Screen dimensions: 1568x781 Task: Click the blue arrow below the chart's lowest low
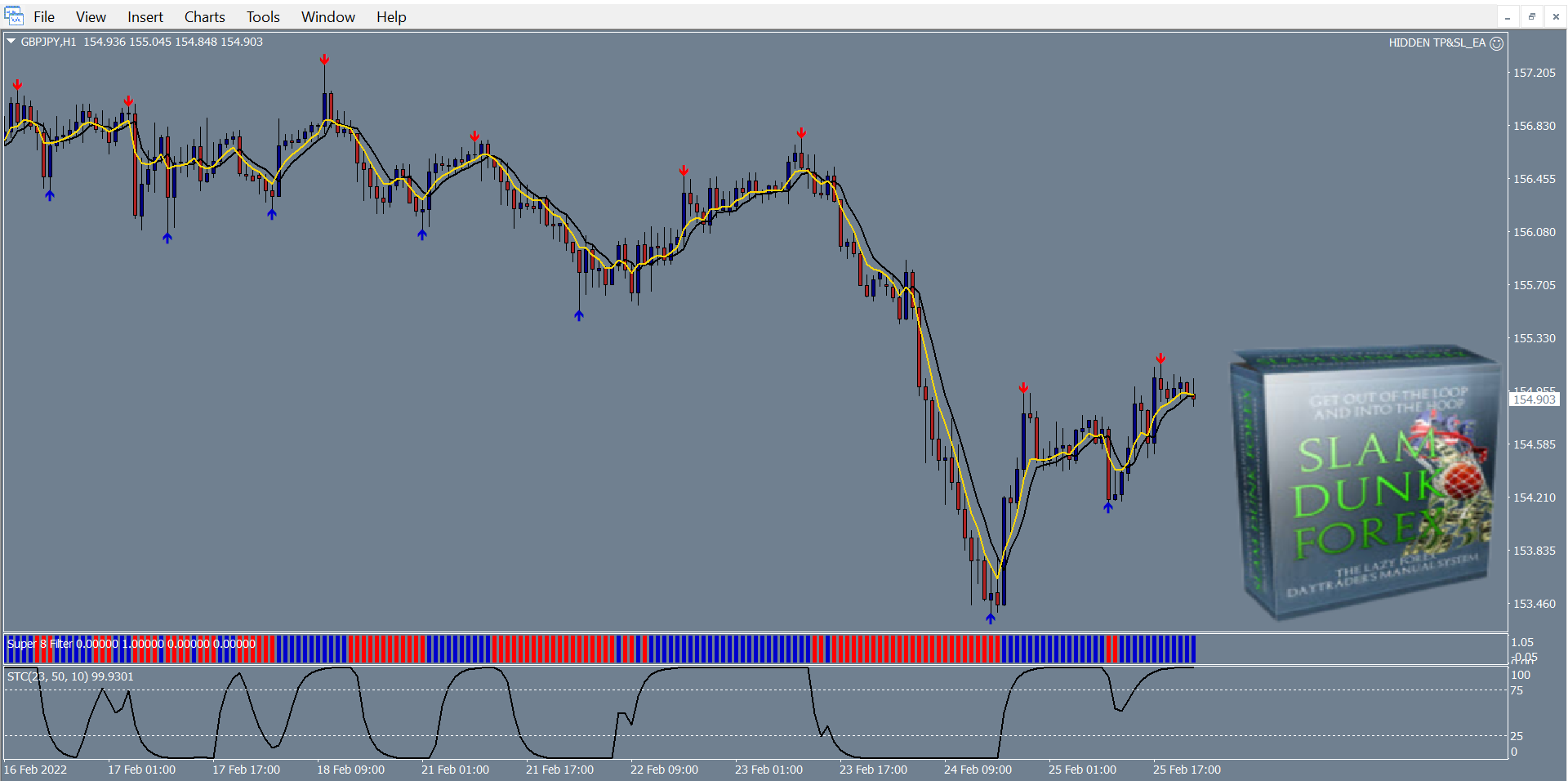coord(990,618)
